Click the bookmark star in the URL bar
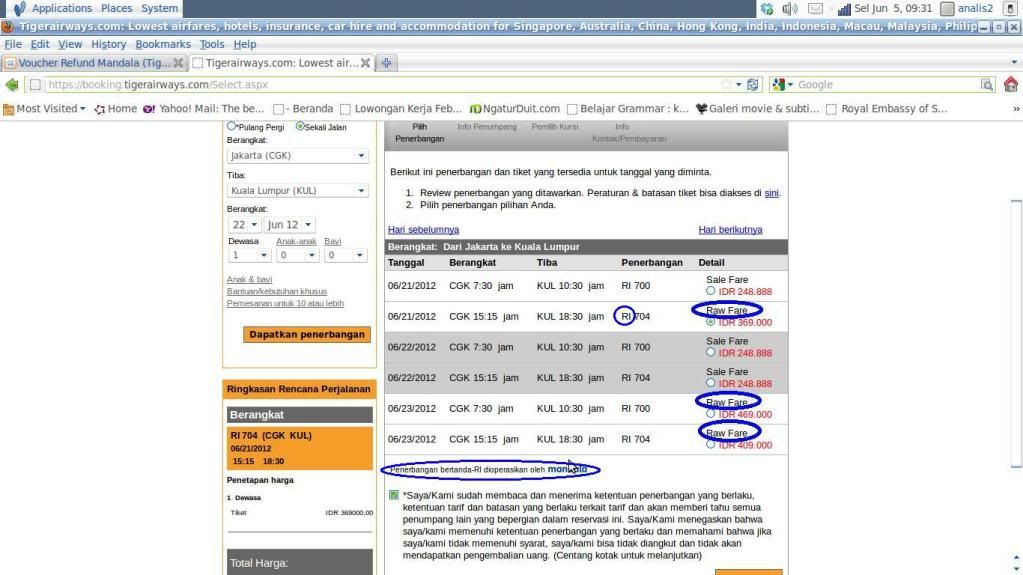 click(x=726, y=84)
